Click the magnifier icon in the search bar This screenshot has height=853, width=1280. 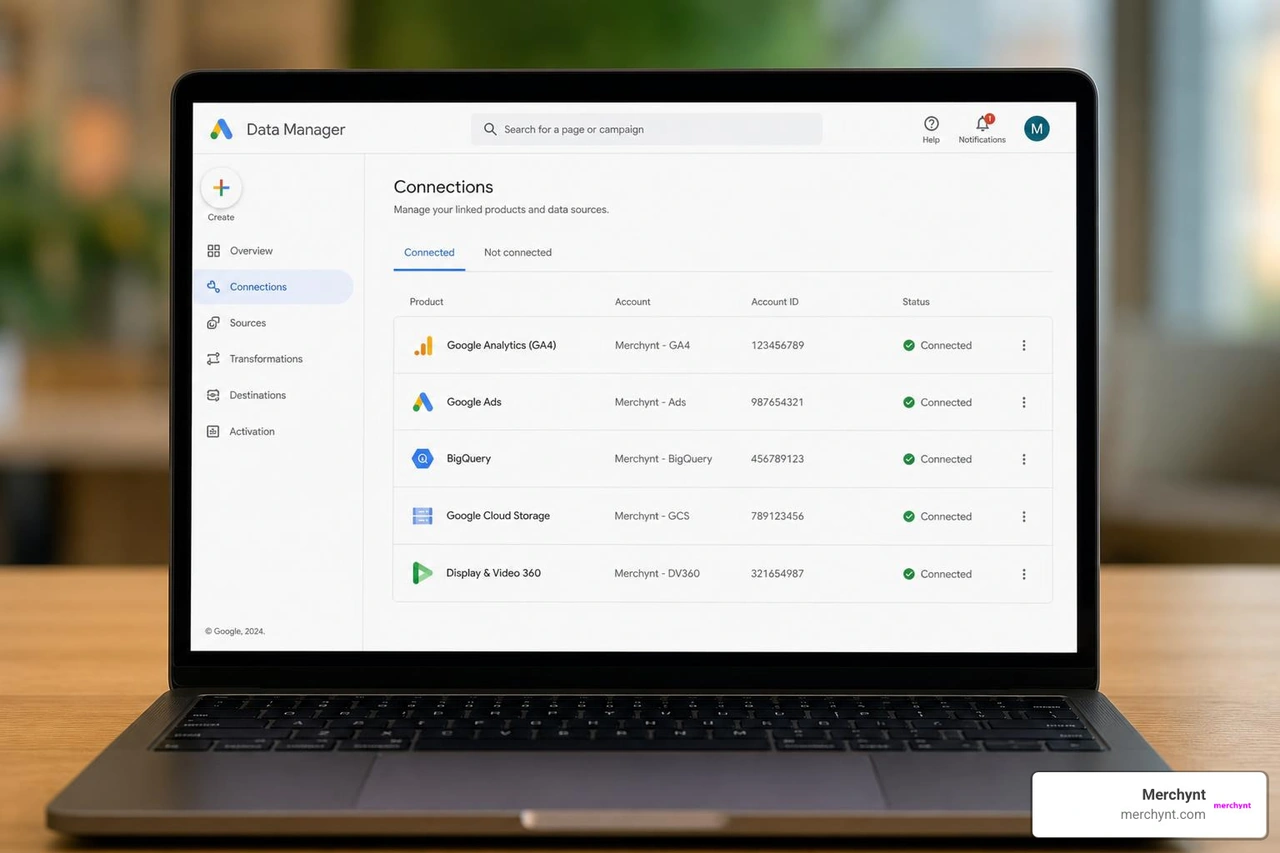point(490,129)
